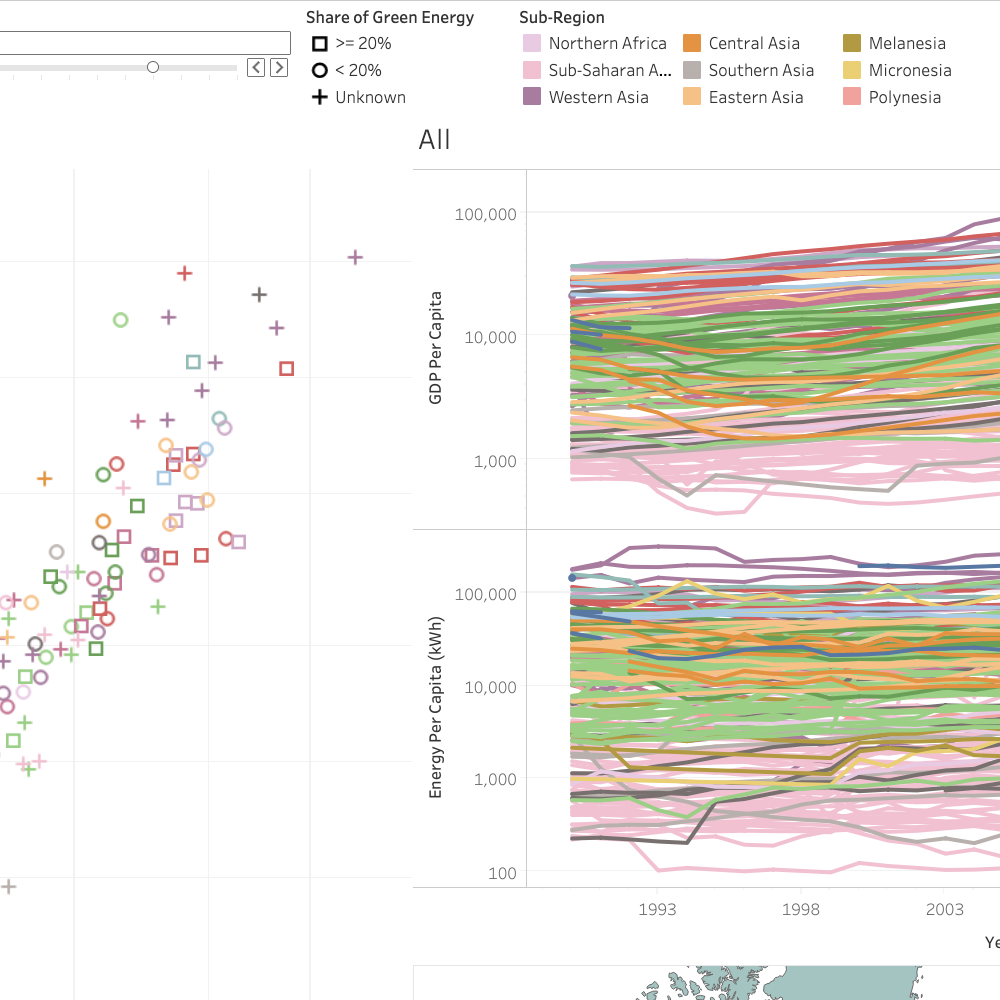Click the previous-year arrow of the slider
Viewport: 1000px width, 1000px height.
256,68
